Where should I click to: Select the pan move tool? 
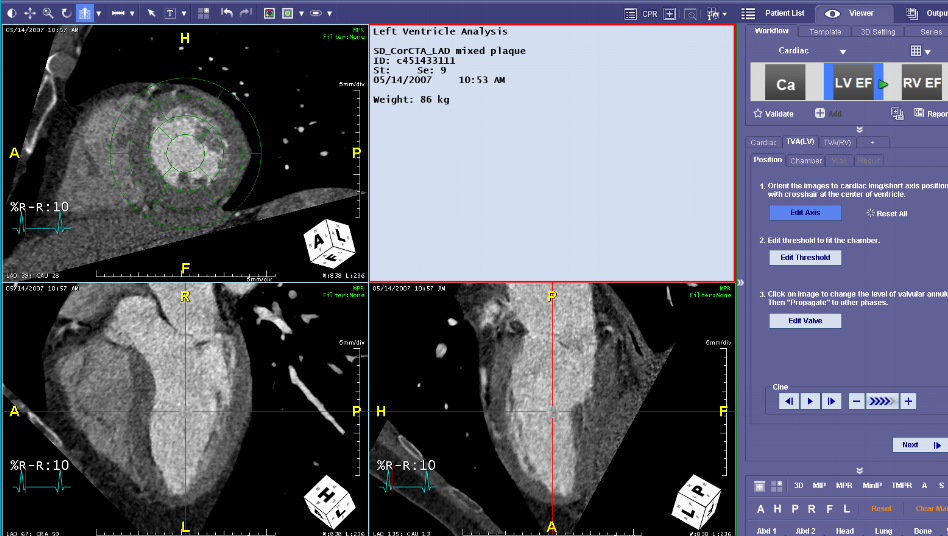click(30, 13)
